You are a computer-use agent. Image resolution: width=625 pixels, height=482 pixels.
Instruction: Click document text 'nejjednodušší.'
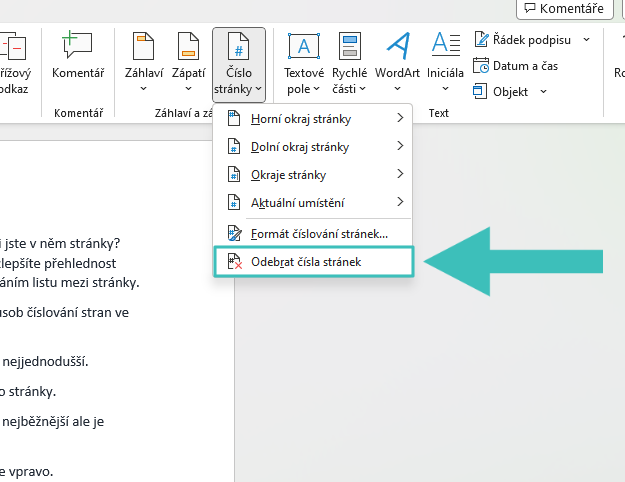pos(45,362)
